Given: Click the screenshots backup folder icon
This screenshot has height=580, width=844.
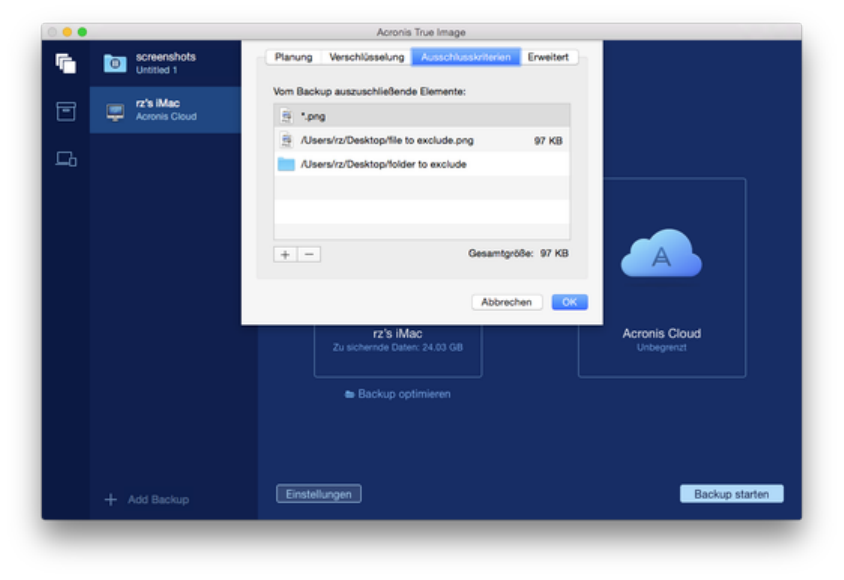Looking at the screenshot, I should (x=116, y=63).
